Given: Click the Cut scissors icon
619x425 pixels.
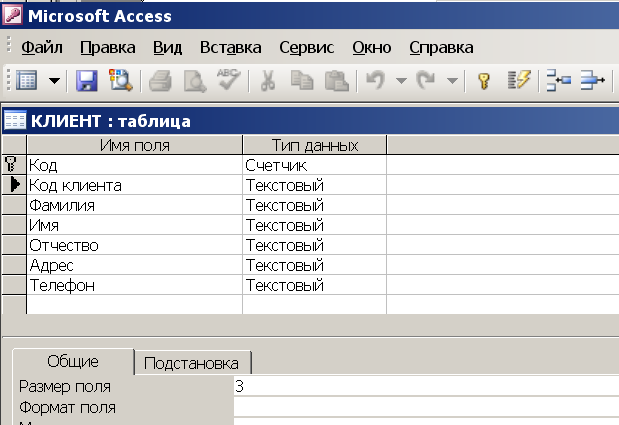Looking at the screenshot, I should click(x=268, y=81).
